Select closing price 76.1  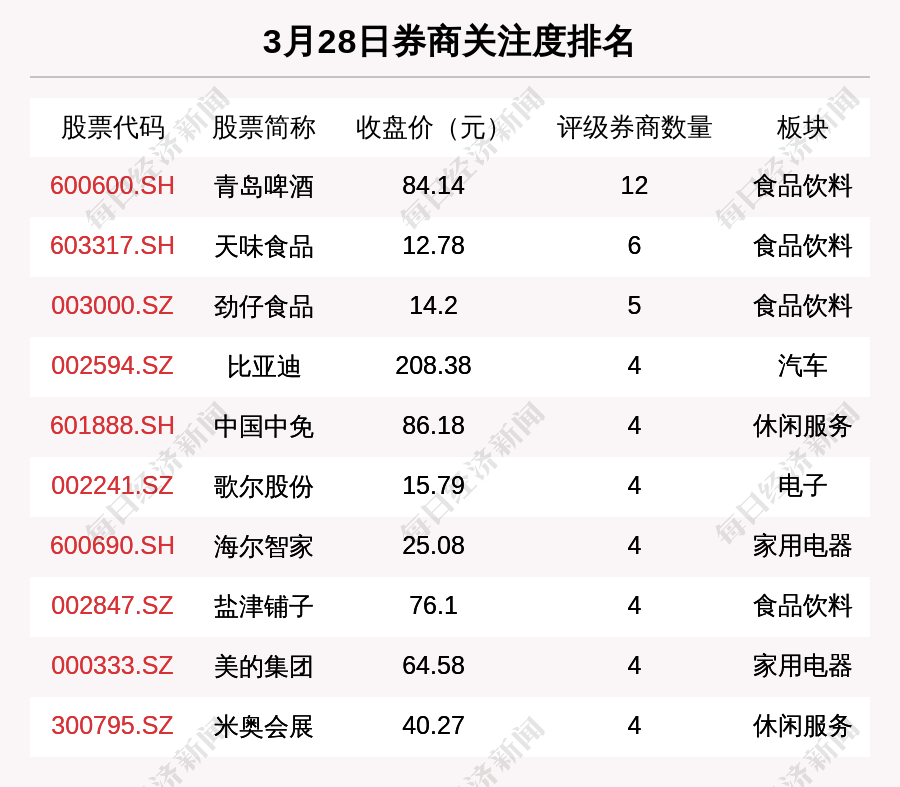point(433,606)
